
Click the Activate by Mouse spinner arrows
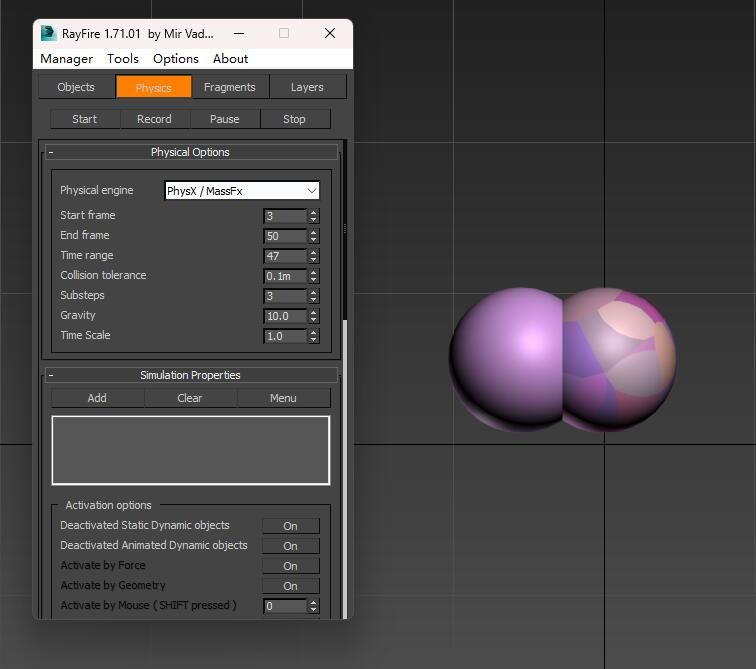pyautogui.click(x=314, y=606)
